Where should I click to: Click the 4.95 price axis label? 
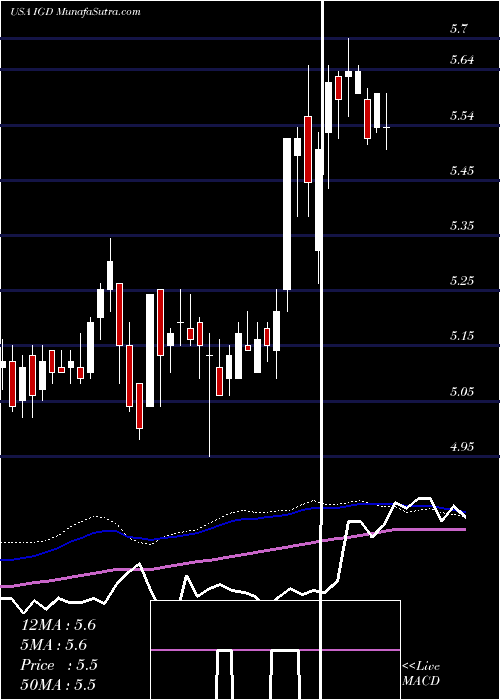[x=461, y=446]
